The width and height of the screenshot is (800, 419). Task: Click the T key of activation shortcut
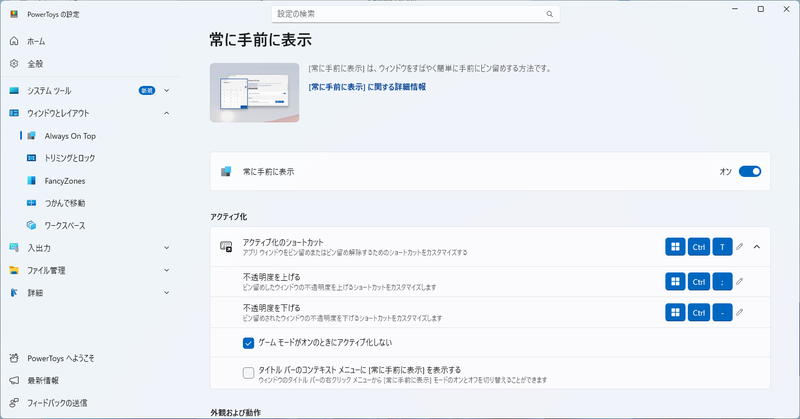(722, 247)
